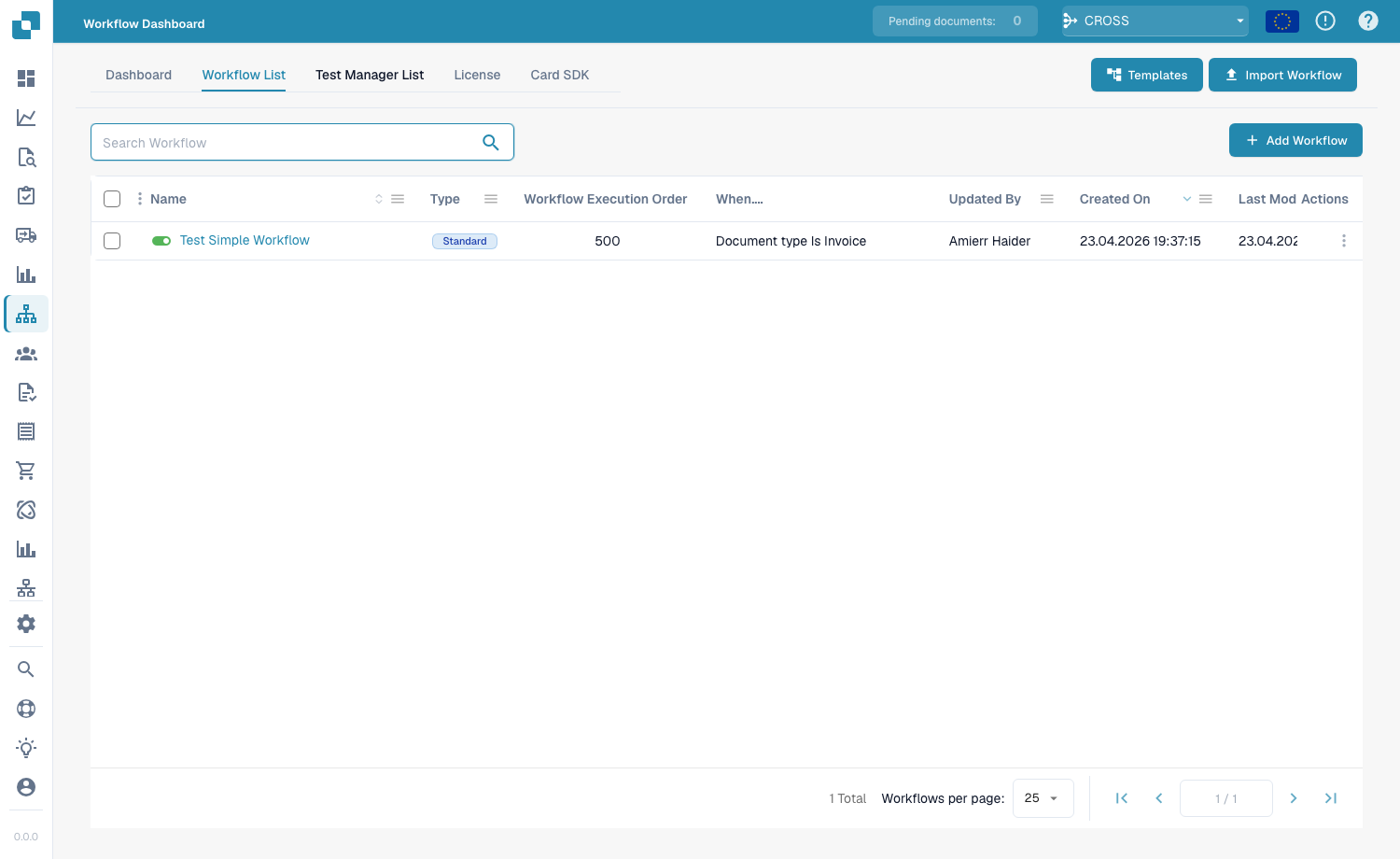Open the settings gear in sidebar
1400x859 pixels.
tap(26, 624)
